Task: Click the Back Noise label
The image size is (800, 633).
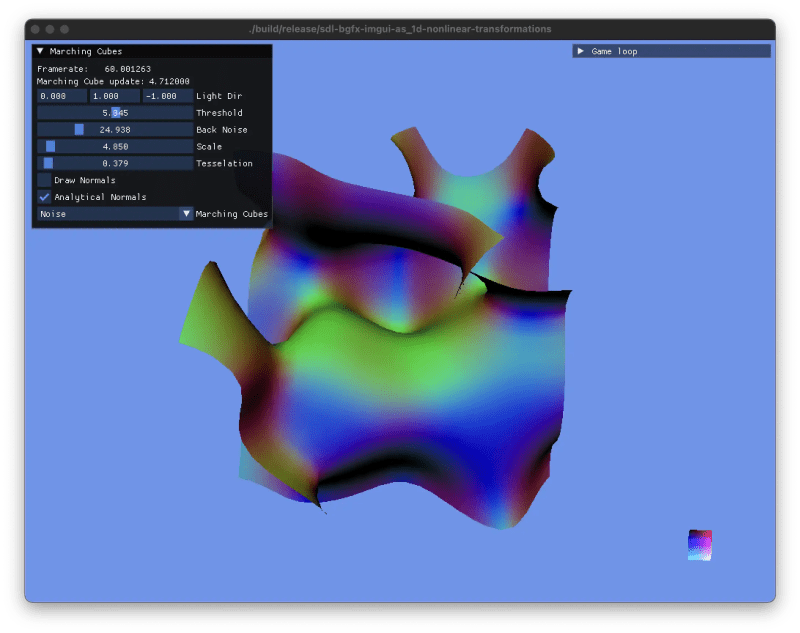Action: coord(221,130)
